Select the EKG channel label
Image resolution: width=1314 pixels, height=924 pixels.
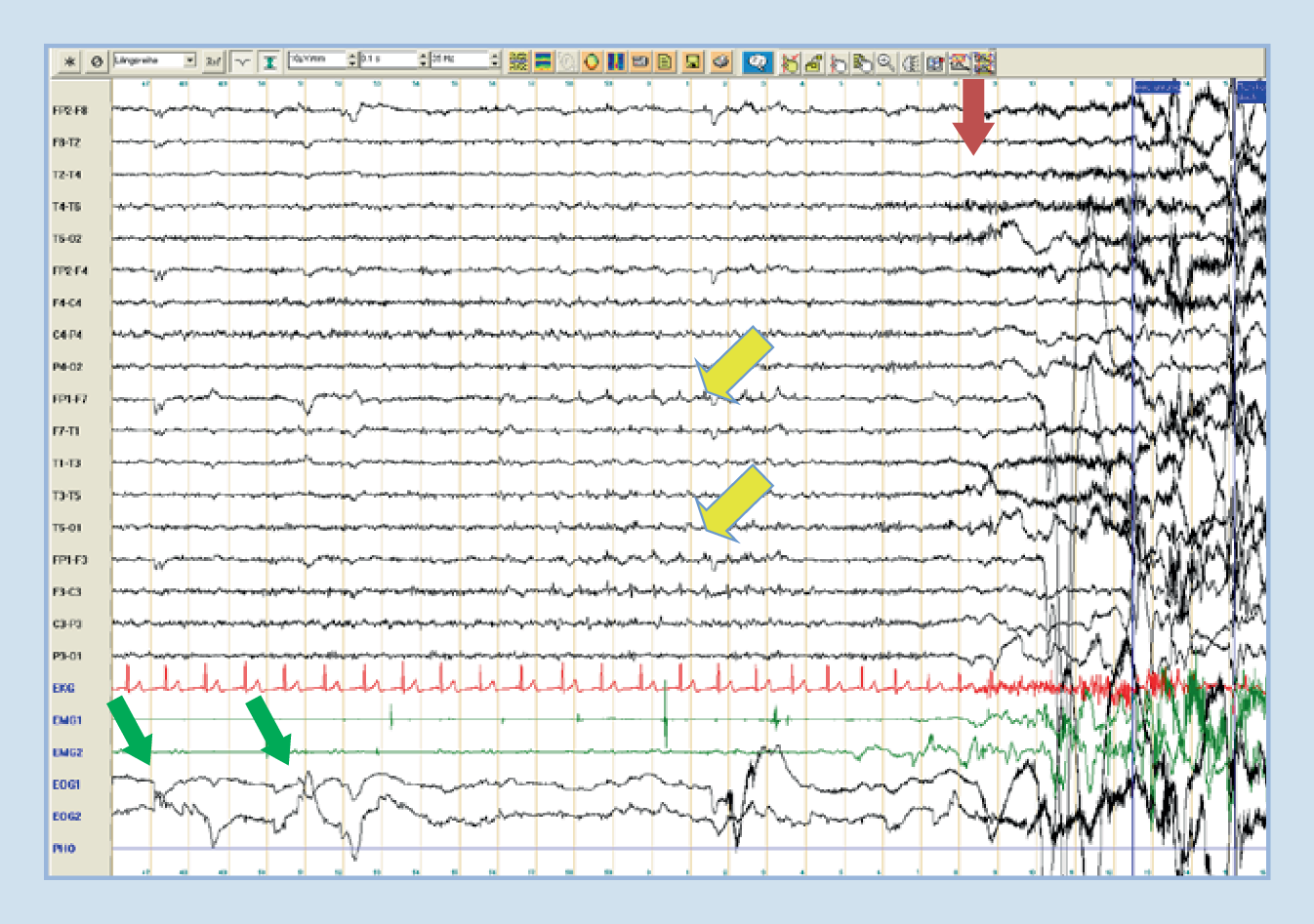pyautogui.click(x=63, y=689)
